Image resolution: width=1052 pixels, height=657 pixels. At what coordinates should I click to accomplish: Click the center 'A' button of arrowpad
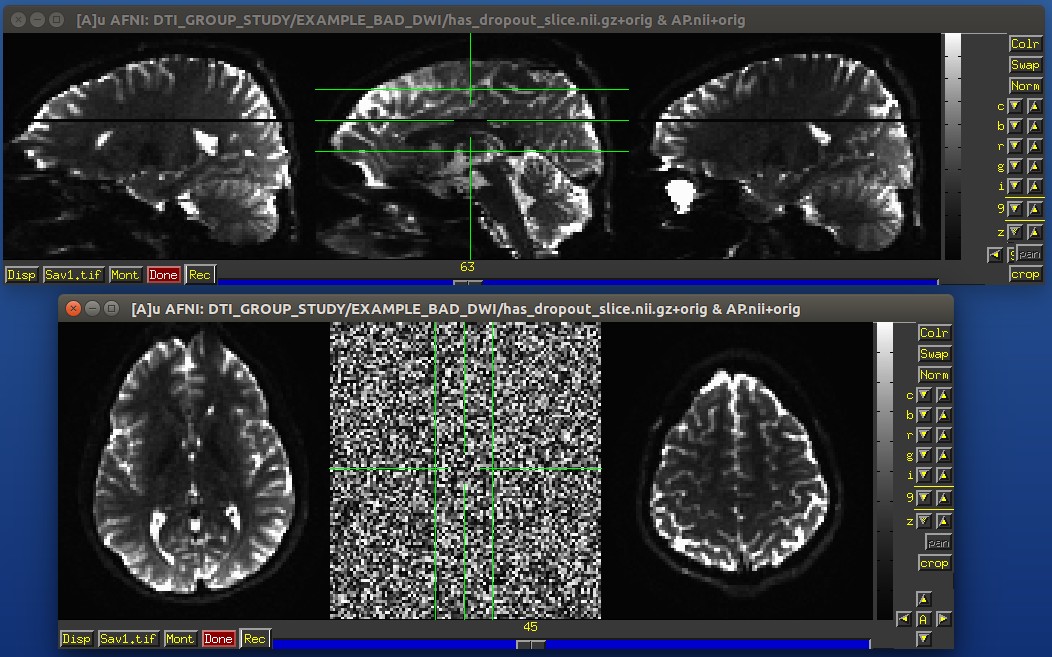pyautogui.click(x=923, y=619)
